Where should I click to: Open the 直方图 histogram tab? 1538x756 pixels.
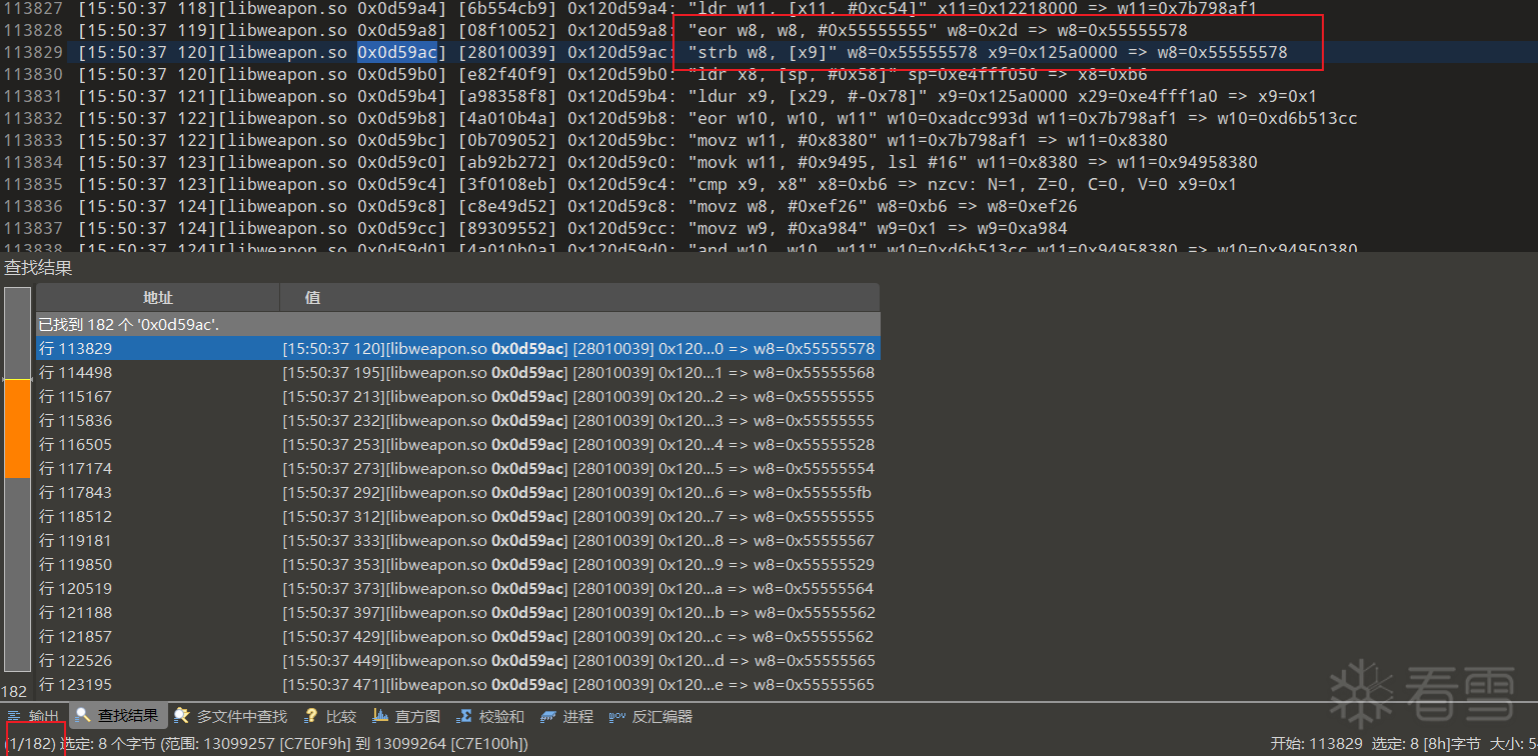[406, 716]
